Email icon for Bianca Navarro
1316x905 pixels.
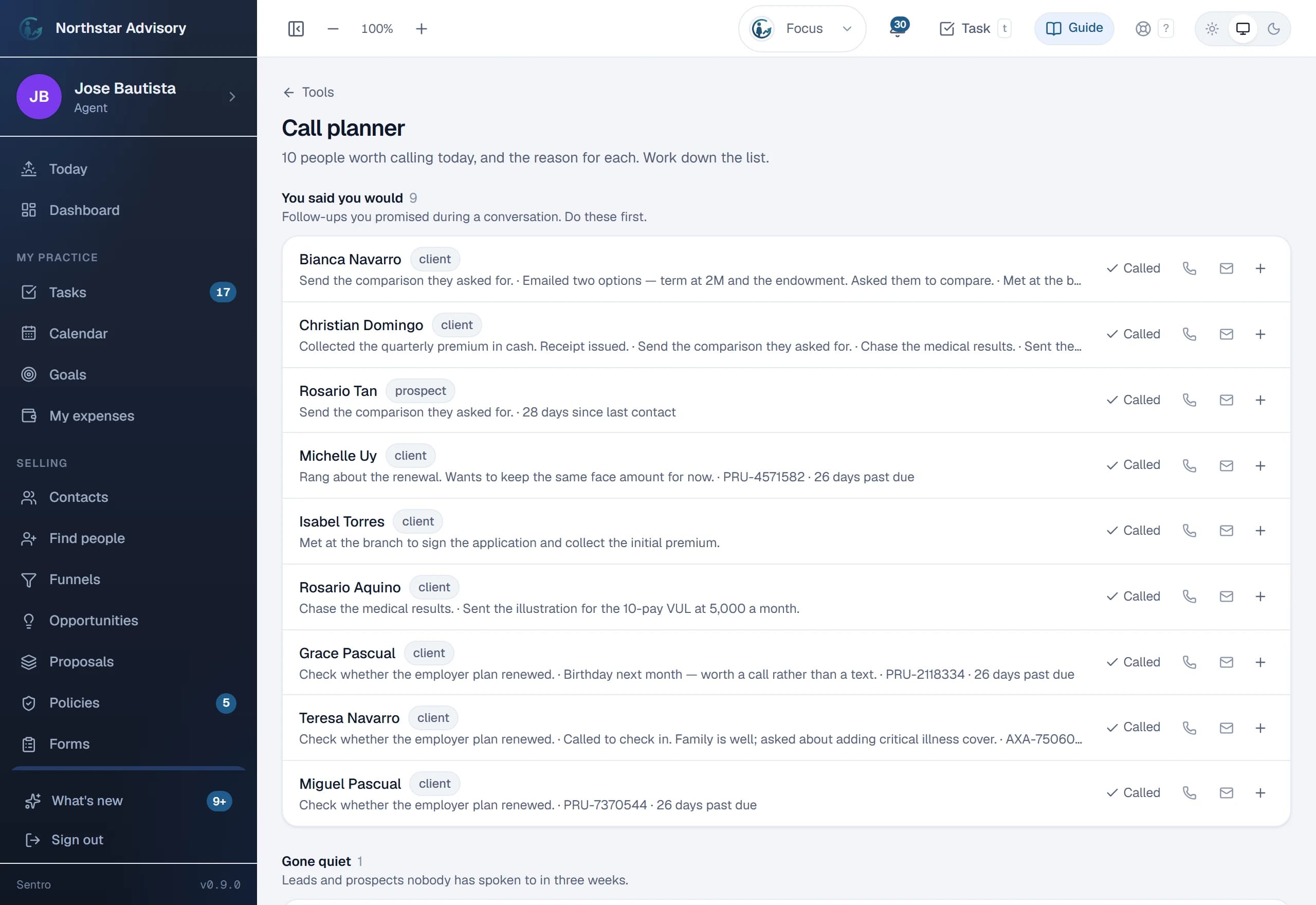coord(1226,268)
